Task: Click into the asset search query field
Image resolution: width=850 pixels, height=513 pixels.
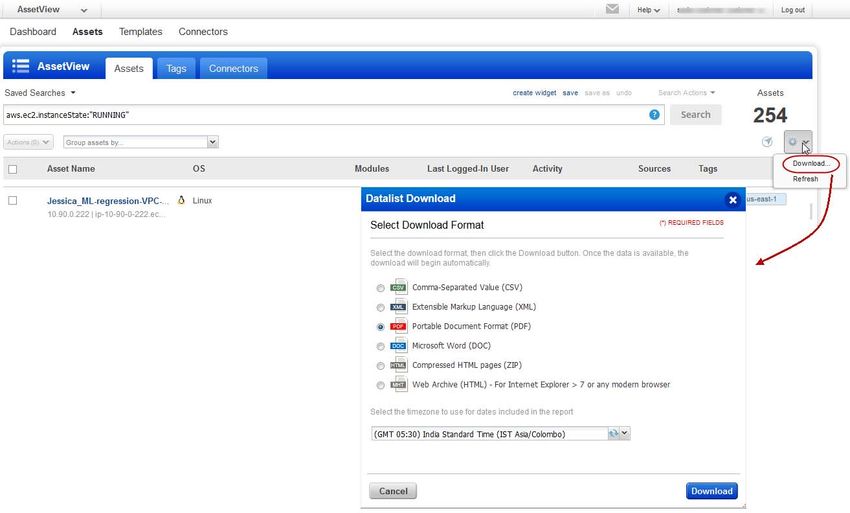Action: tap(325, 114)
